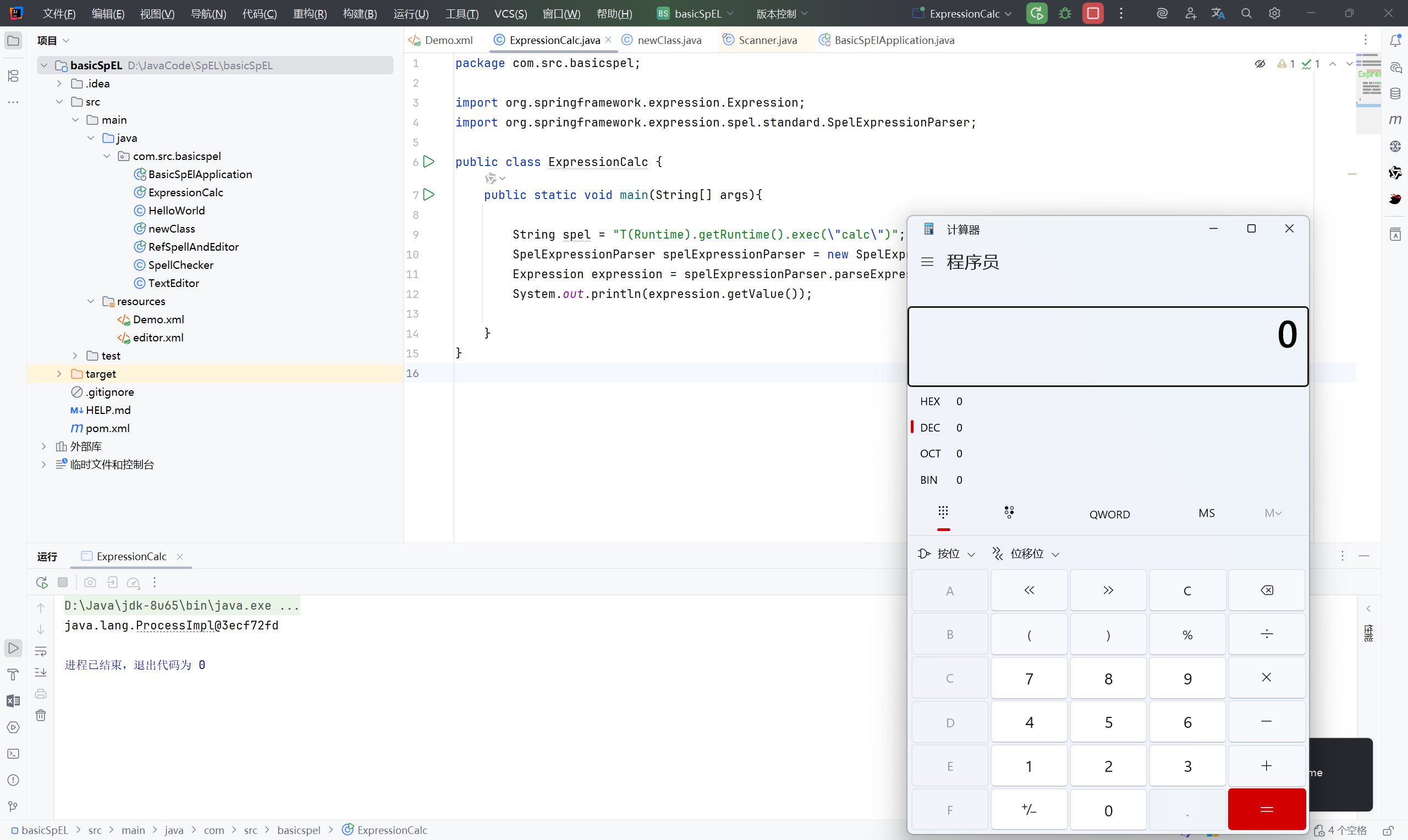Open the 按位 bitwise dropdown in calculator
This screenshot has width=1408, height=840.
coord(947,554)
